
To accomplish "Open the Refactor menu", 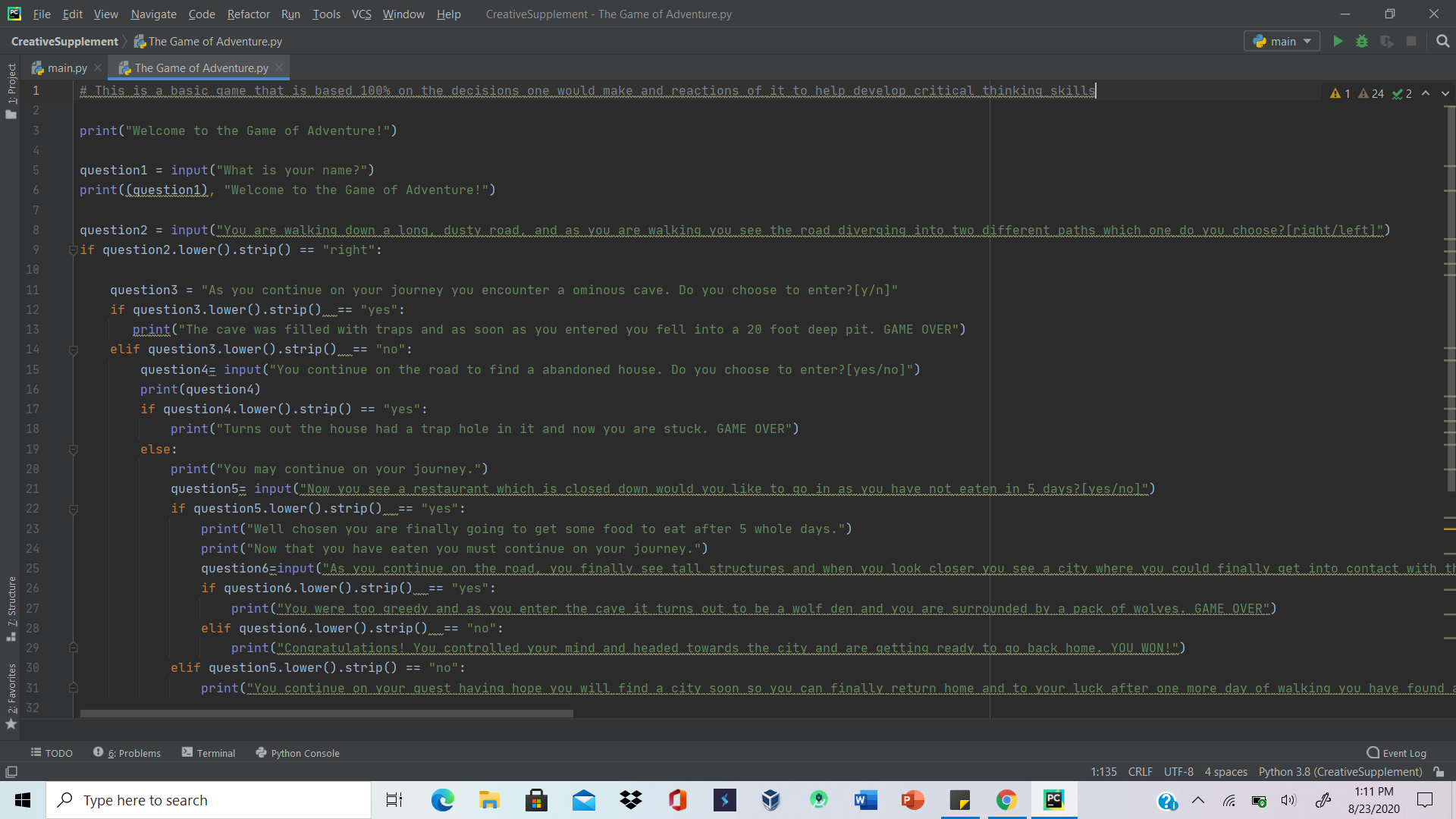I will [x=248, y=14].
